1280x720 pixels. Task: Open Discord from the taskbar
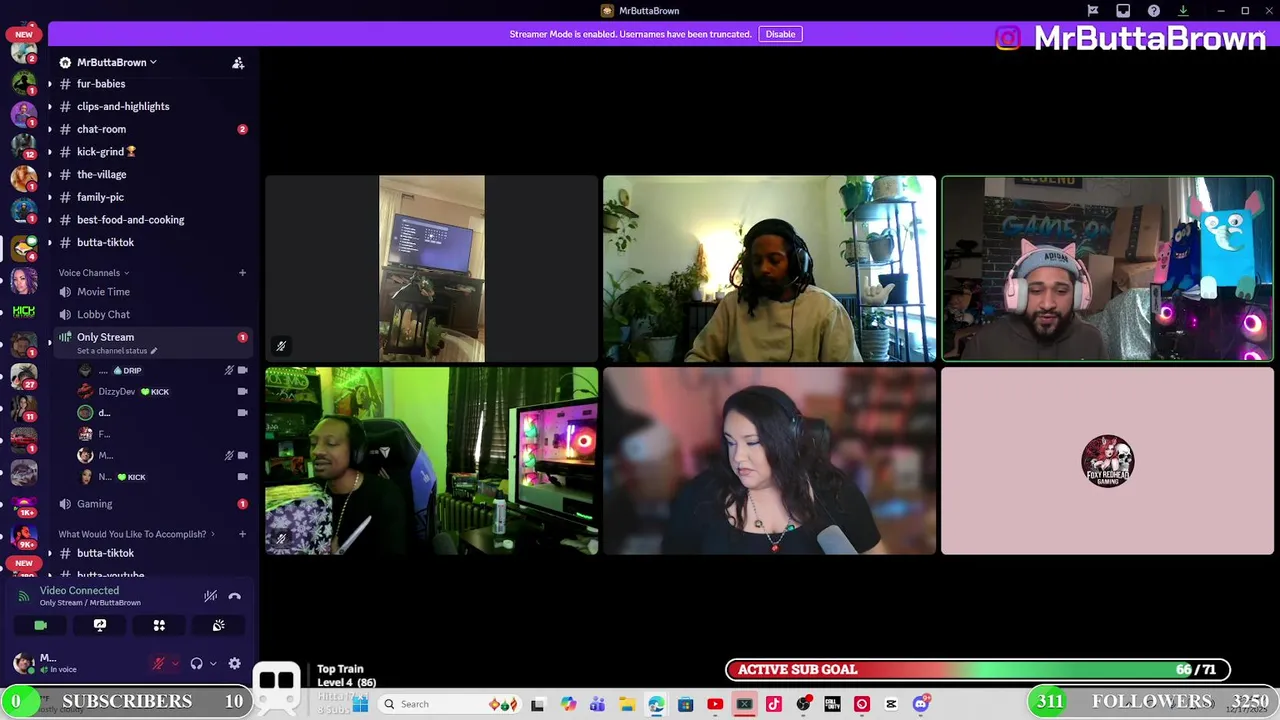[x=921, y=704]
